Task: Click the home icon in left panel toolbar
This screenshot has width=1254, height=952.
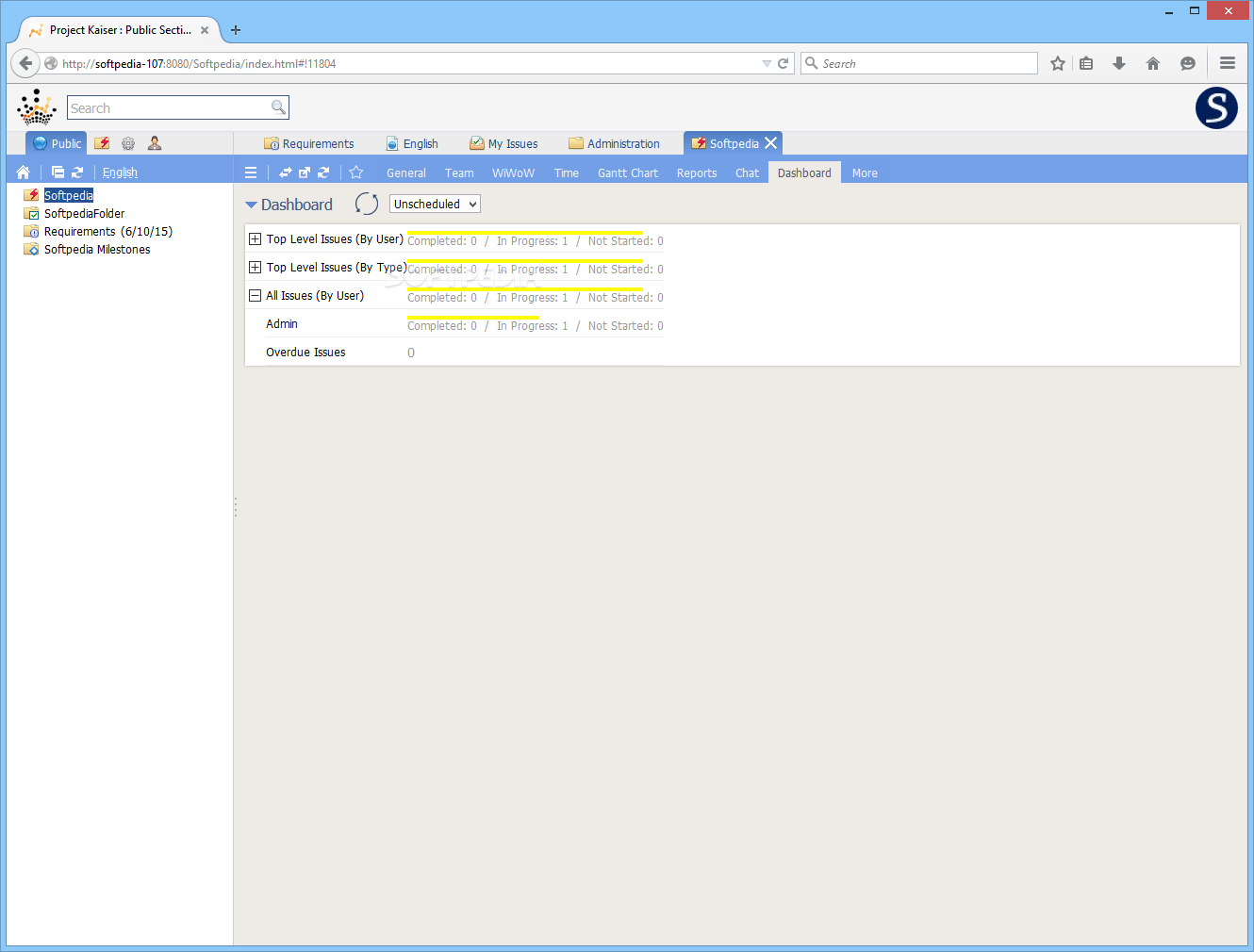Action: (x=24, y=172)
